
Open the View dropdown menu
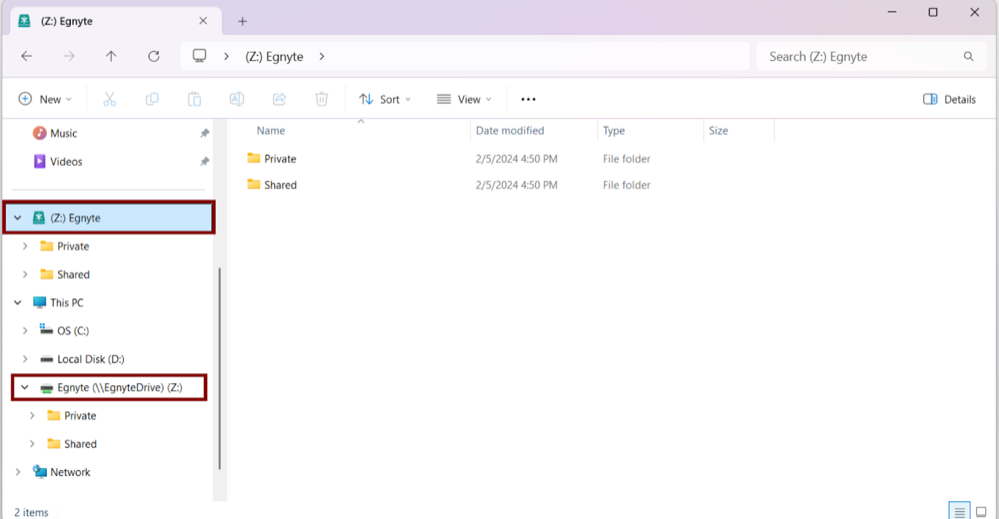pos(464,99)
